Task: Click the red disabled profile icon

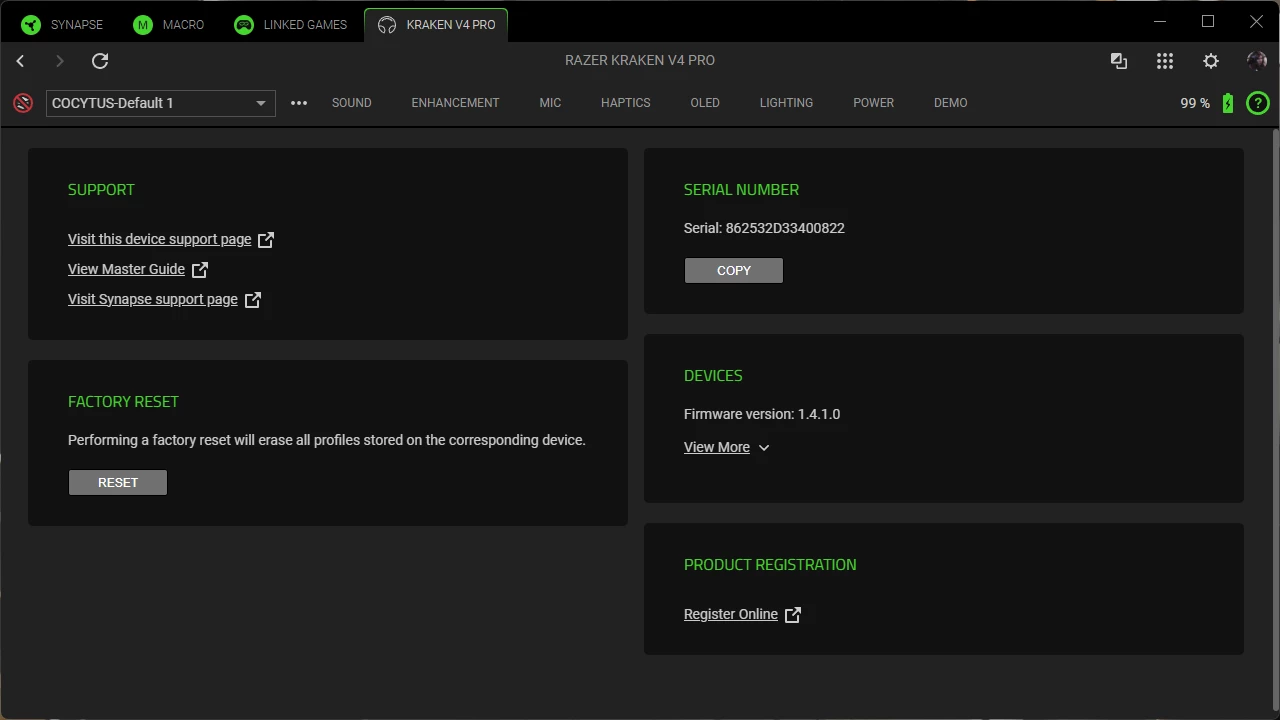Action: click(x=23, y=103)
